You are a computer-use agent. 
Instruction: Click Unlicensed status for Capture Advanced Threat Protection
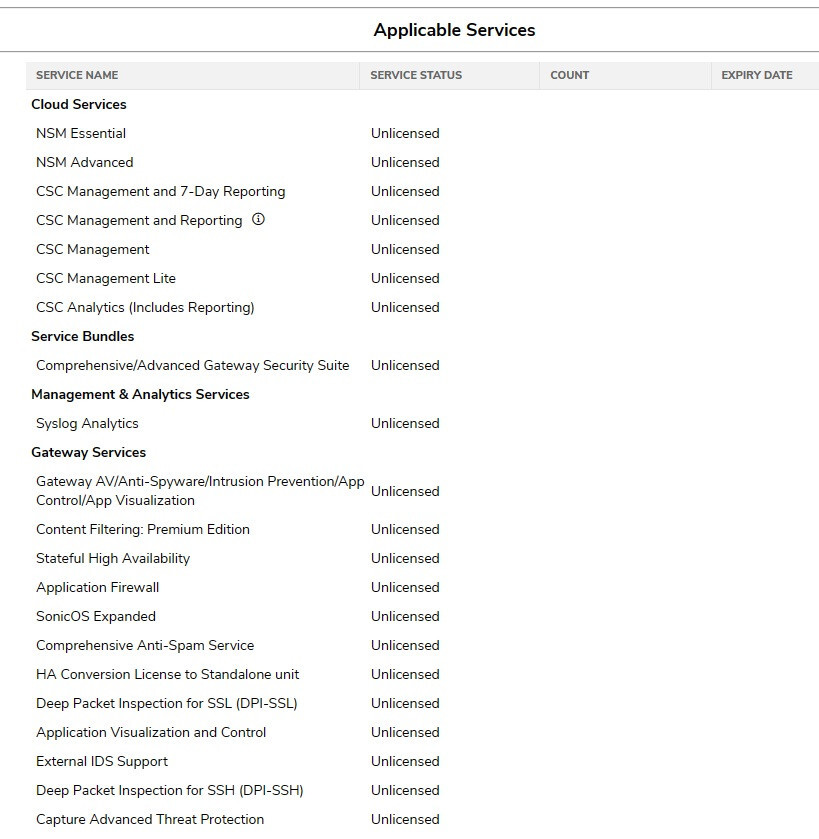click(x=405, y=819)
